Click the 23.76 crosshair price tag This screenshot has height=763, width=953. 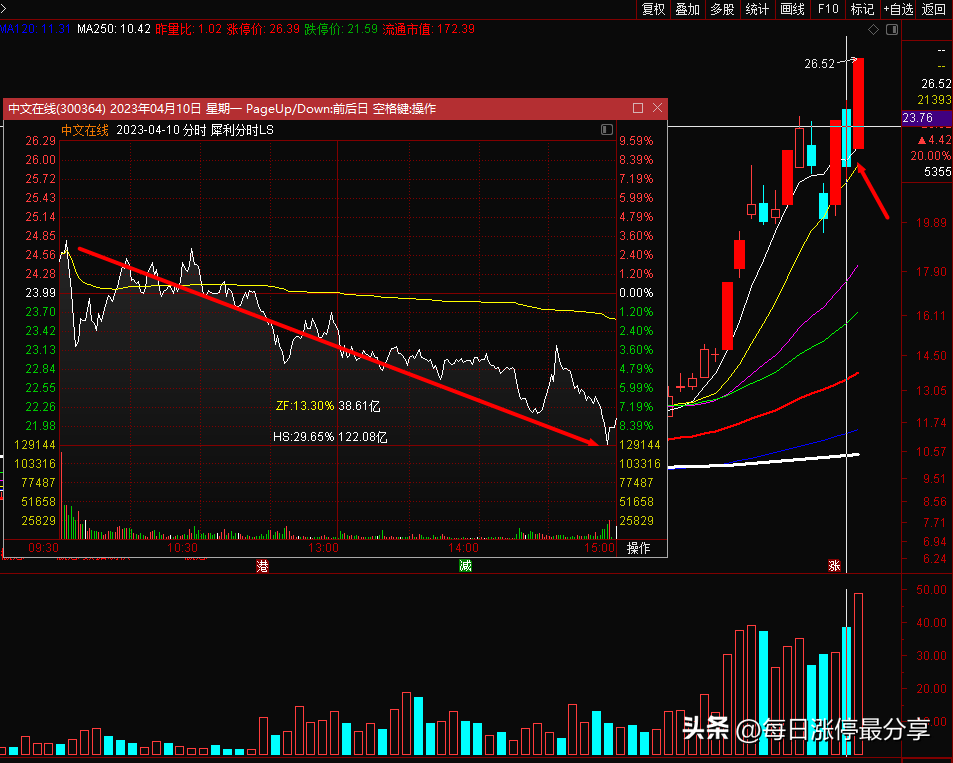(x=918, y=117)
